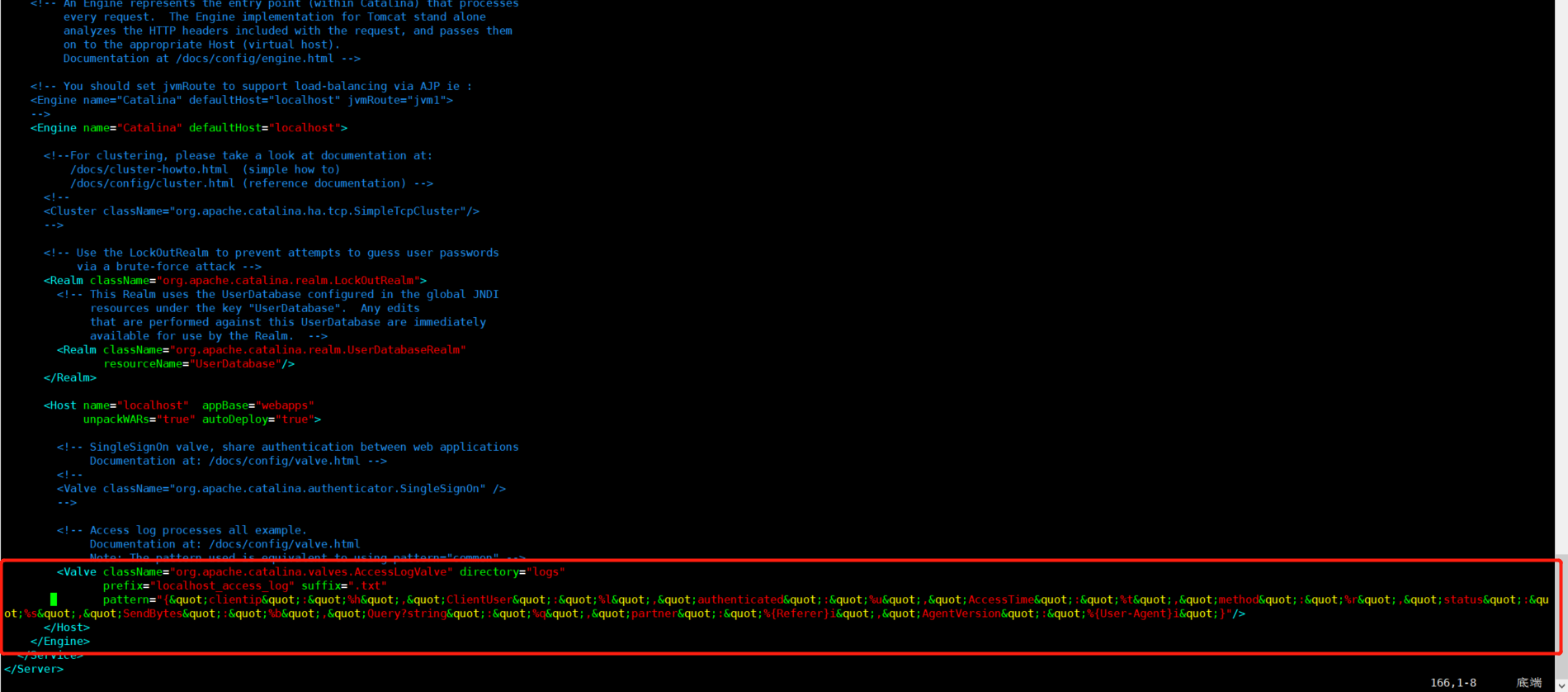Click "ClientUser" in the access log pattern

click(479, 600)
